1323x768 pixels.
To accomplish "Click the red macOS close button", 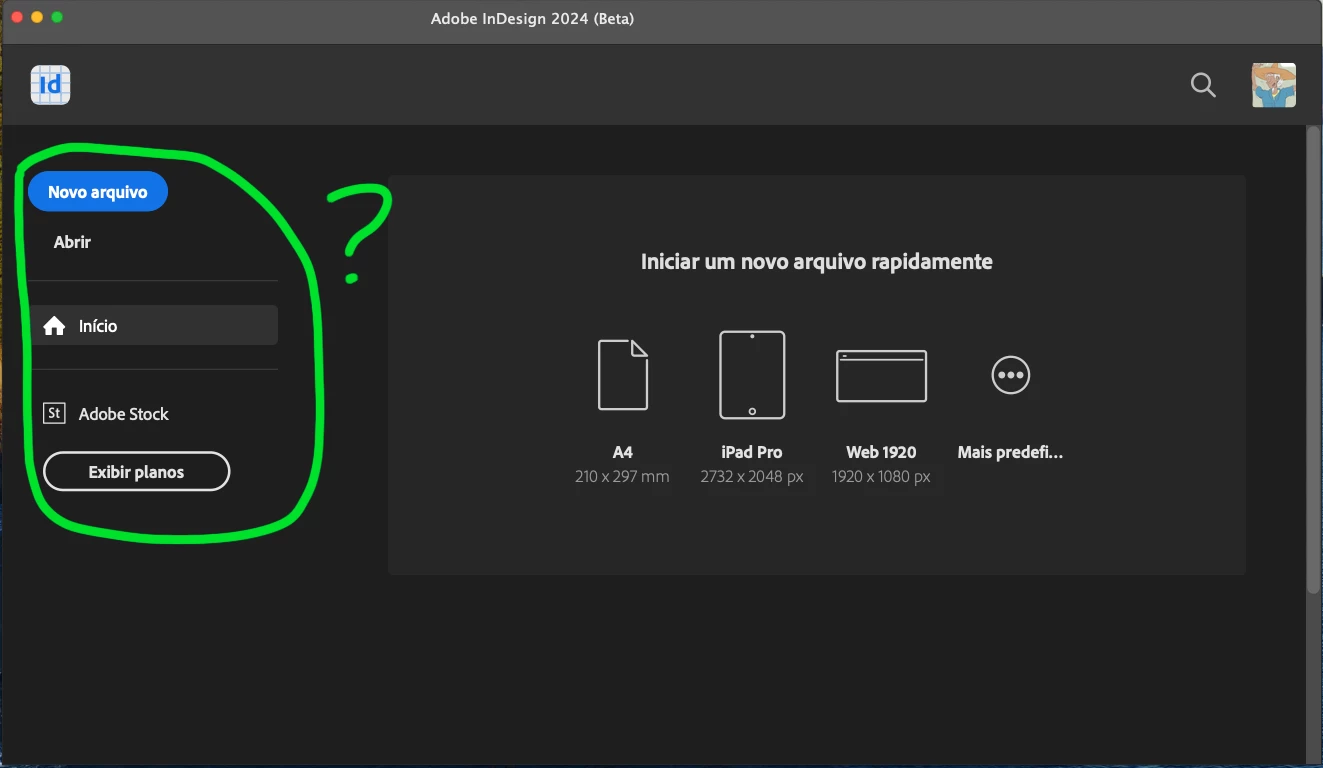I will click(x=17, y=17).
